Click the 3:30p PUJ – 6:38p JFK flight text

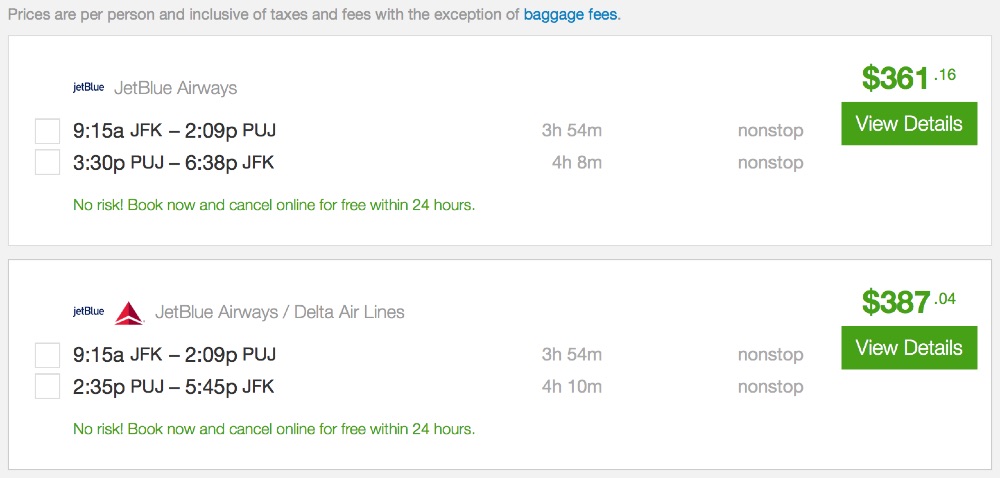(x=173, y=162)
